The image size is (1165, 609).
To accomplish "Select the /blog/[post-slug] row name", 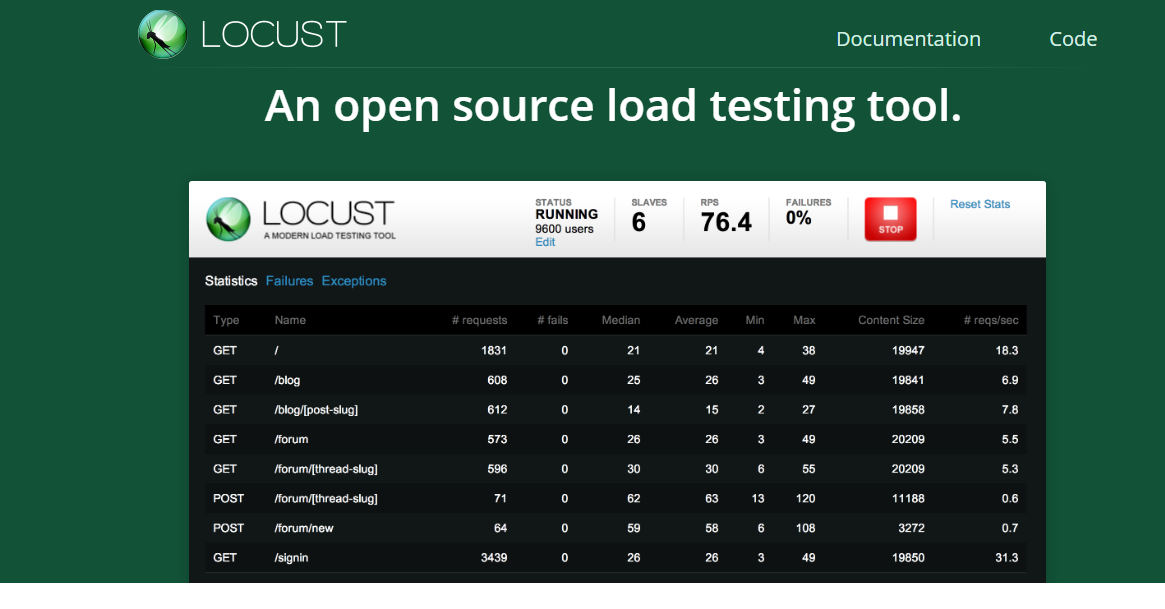I will 316,410.
